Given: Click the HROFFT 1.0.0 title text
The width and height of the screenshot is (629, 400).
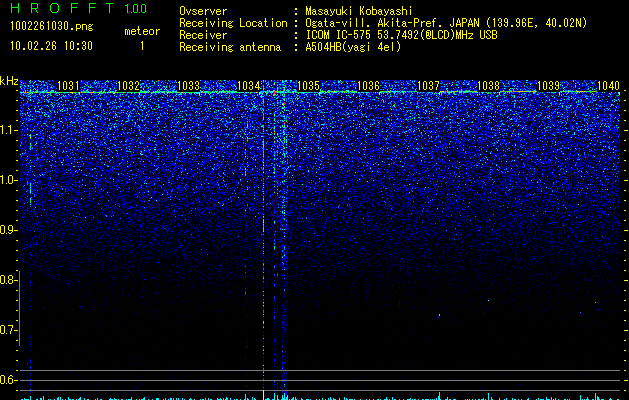Looking at the screenshot, I should pos(78,8).
